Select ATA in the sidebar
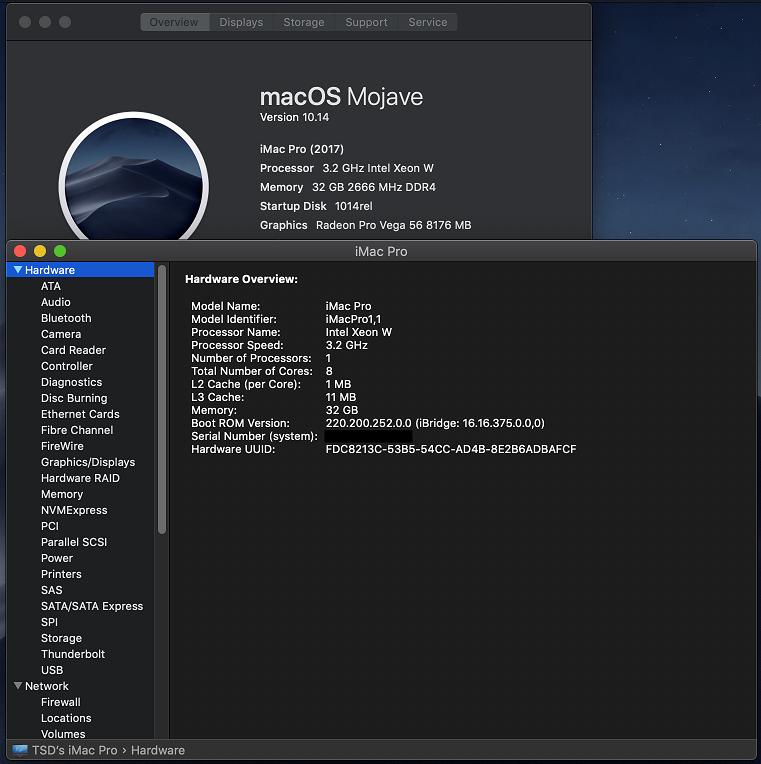Viewport: 761px width, 764px height. (51, 286)
